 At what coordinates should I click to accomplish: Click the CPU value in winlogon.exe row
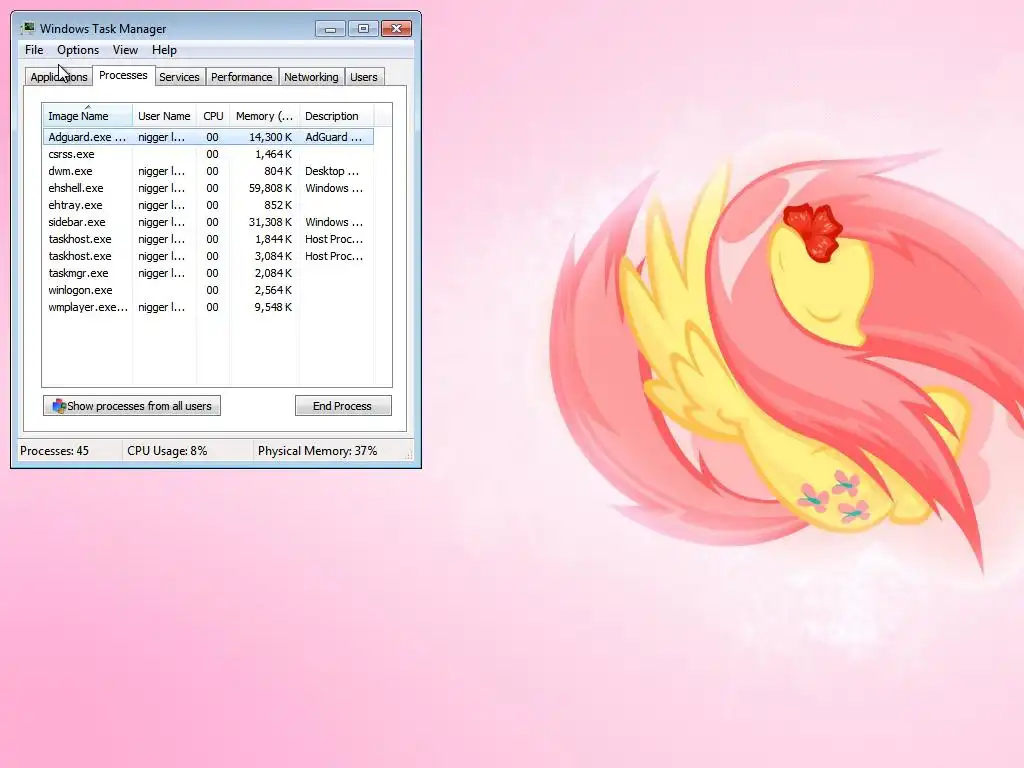212,290
